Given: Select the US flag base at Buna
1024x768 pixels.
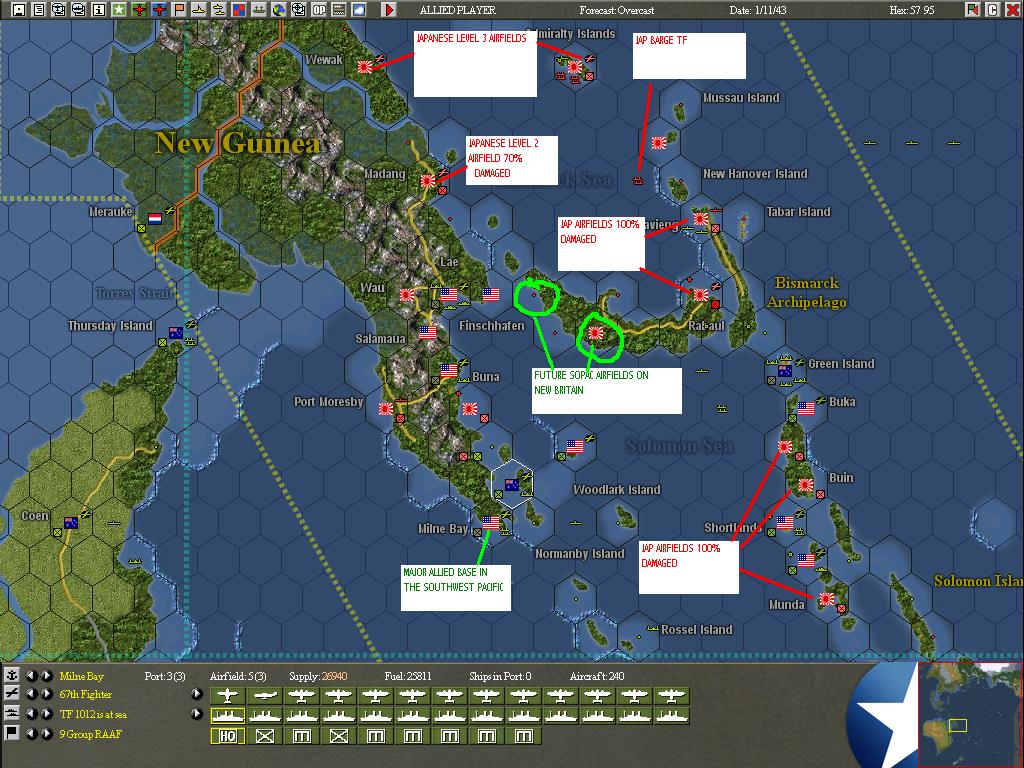Looking at the screenshot, I should [449, 370].
